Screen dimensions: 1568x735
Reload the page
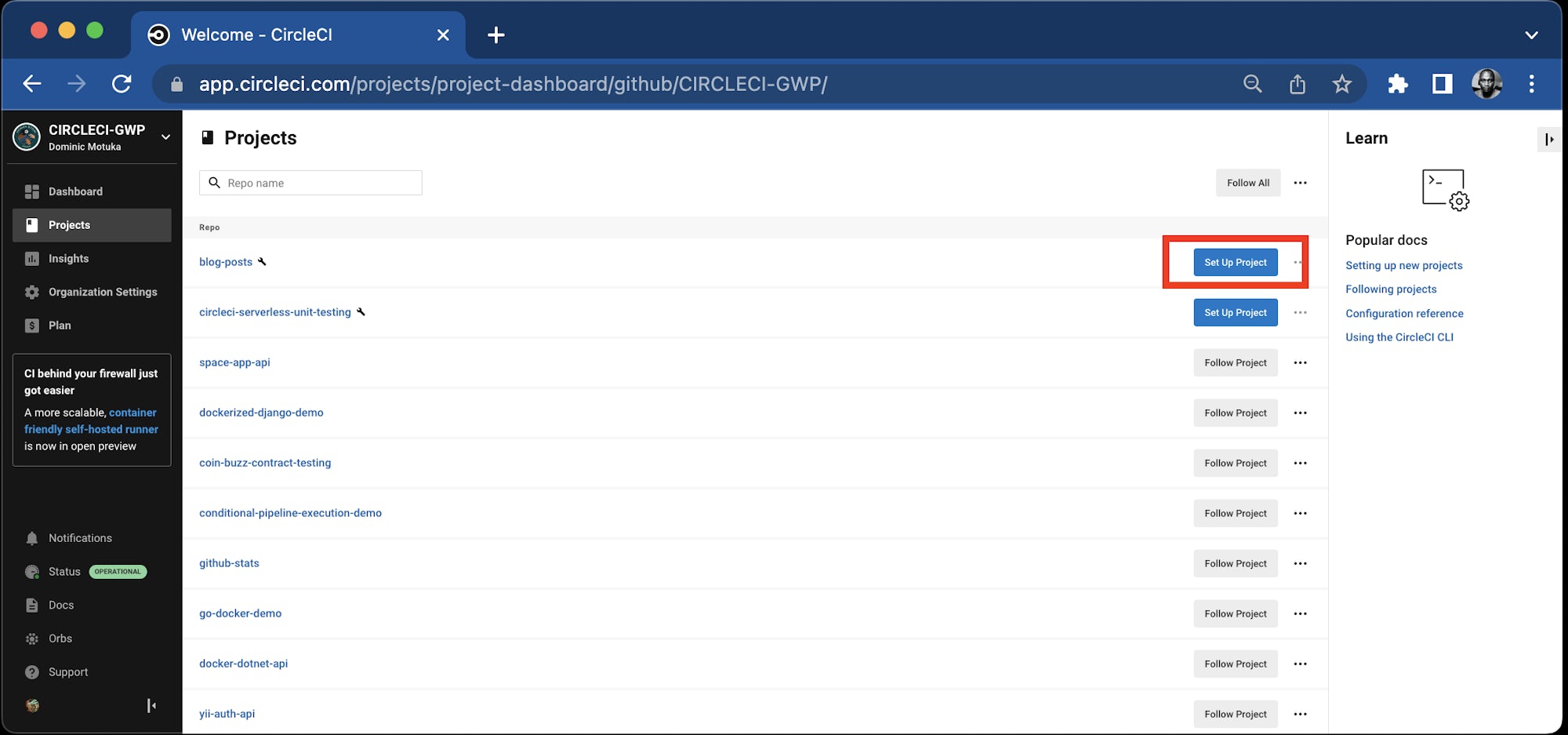(122, 84)
